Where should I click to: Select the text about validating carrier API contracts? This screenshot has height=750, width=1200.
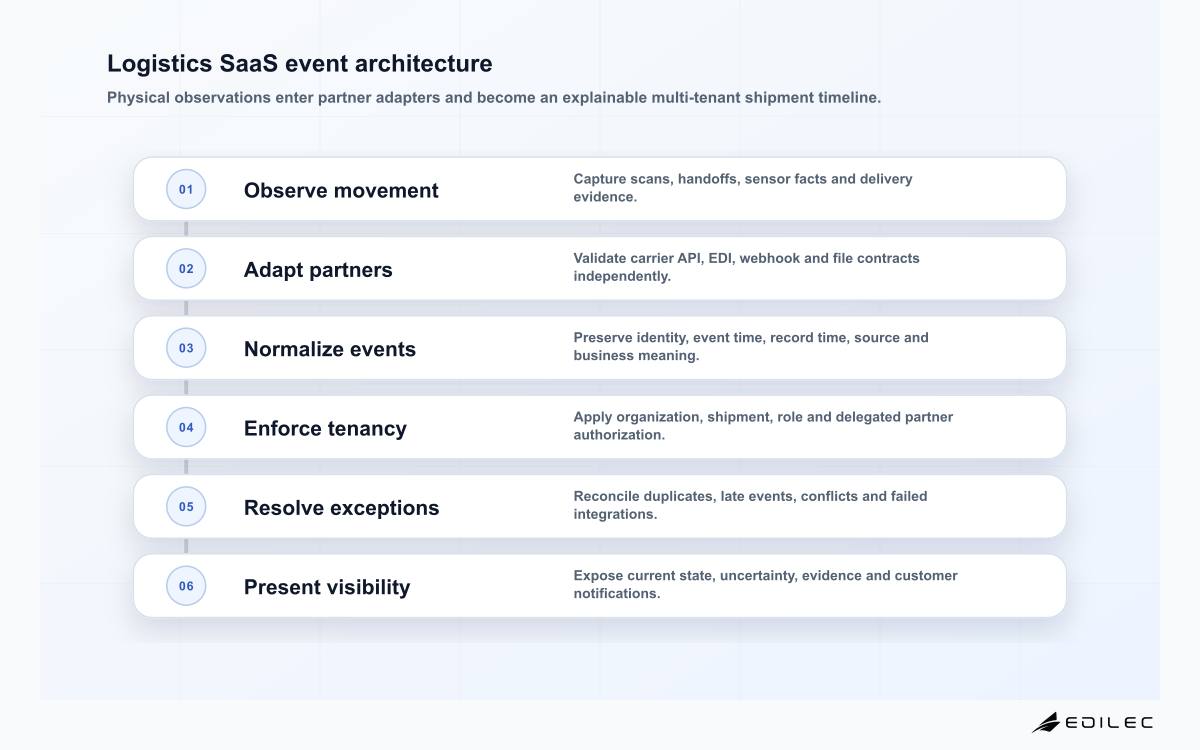click(746, 267)
